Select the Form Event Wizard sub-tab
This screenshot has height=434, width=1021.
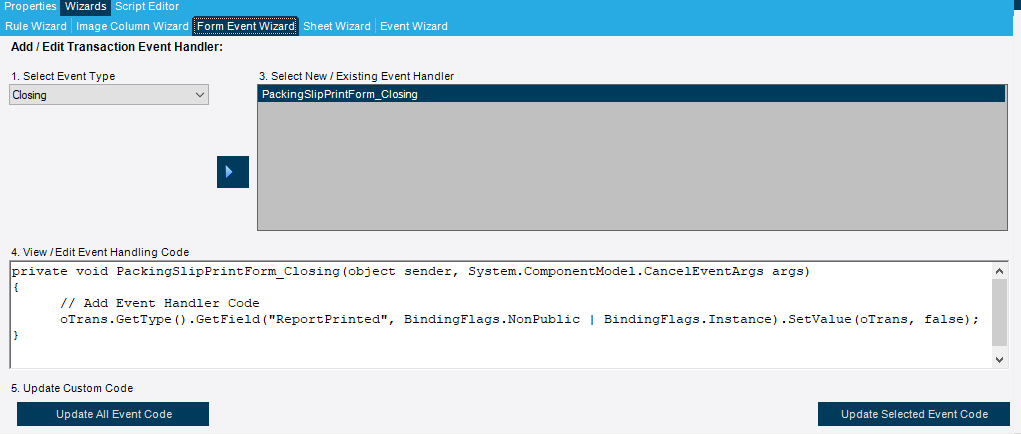click(245, 27)
